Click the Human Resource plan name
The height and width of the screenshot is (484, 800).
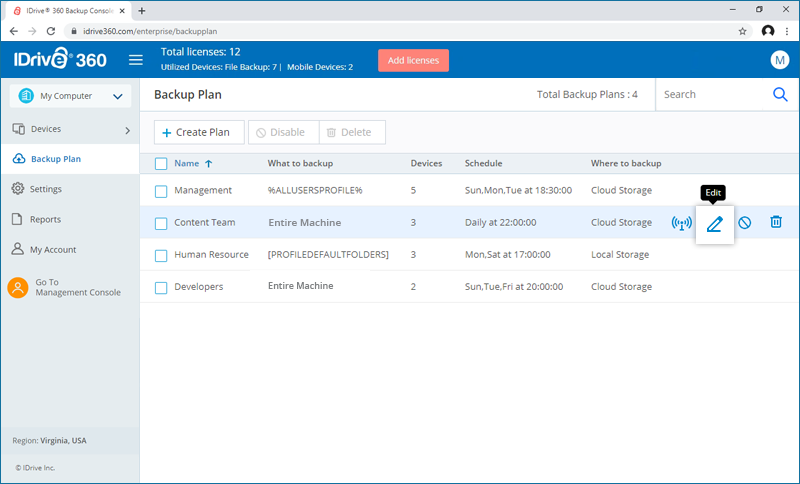click(x=211, y=254)
